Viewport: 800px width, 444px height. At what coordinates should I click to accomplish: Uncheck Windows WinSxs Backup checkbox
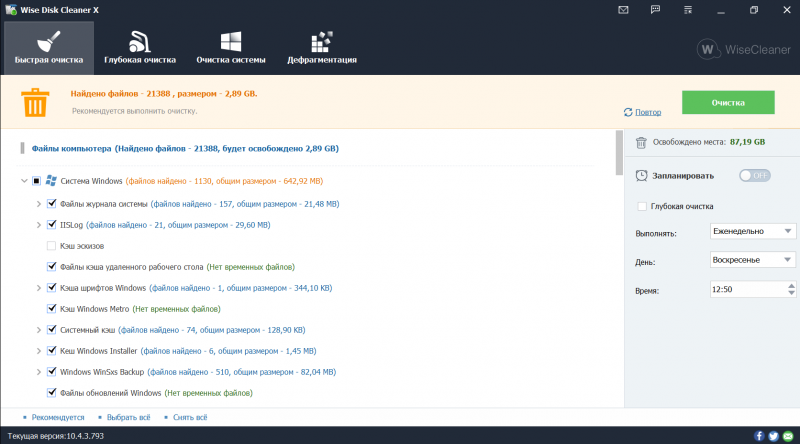tap(51, 372)
